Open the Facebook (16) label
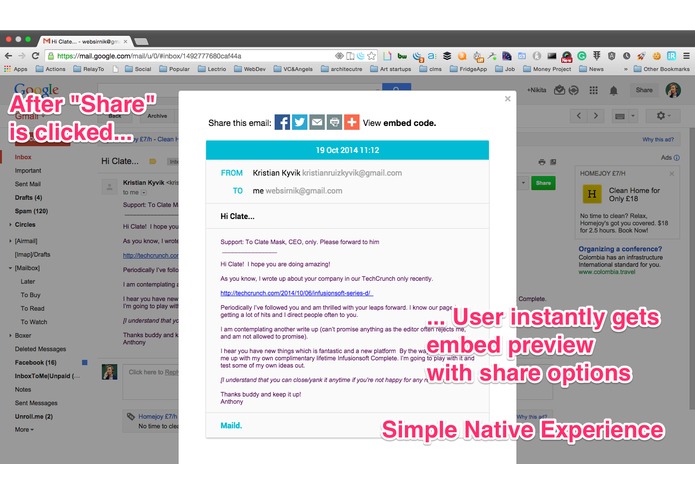Screen dimensions: 695x494 click(x=35, y=362)
